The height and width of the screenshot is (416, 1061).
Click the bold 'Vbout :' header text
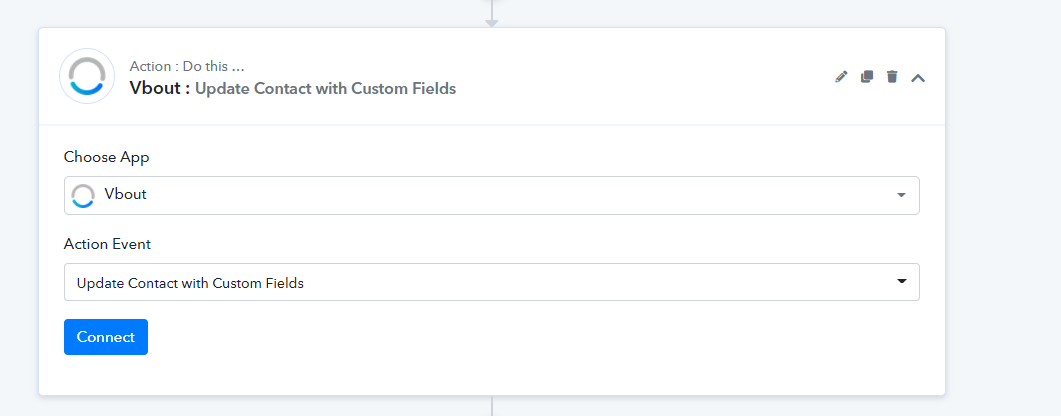160,89
